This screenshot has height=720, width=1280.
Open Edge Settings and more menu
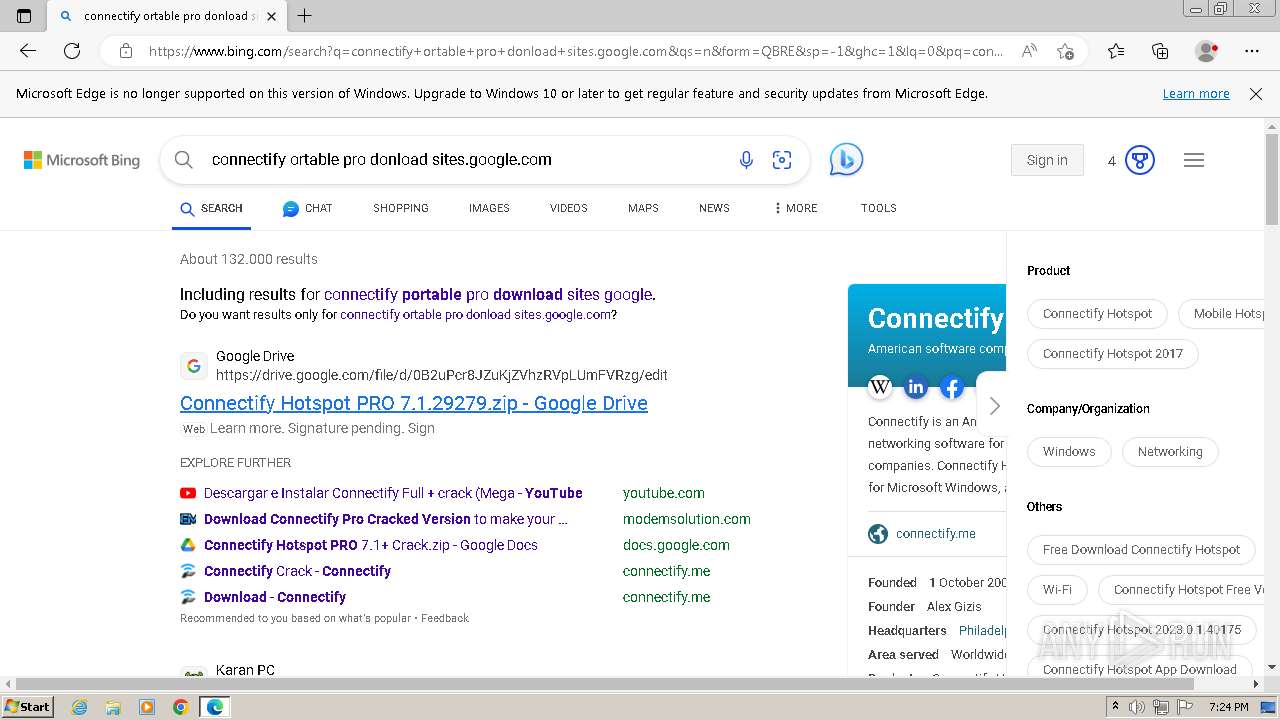(1252, 51)
